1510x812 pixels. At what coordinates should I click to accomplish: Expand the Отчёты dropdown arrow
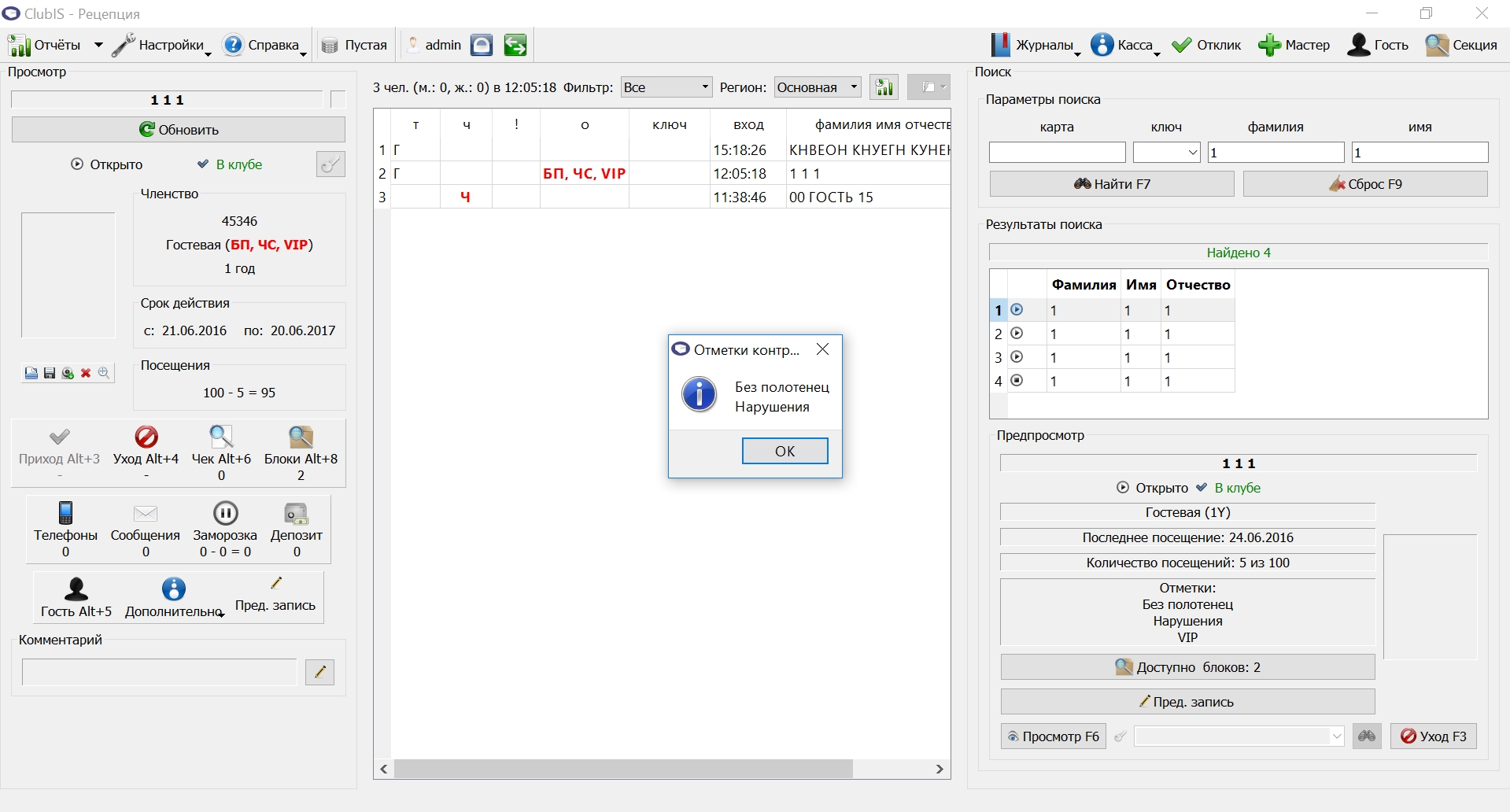pyautogui.click(x=98, y=45)
